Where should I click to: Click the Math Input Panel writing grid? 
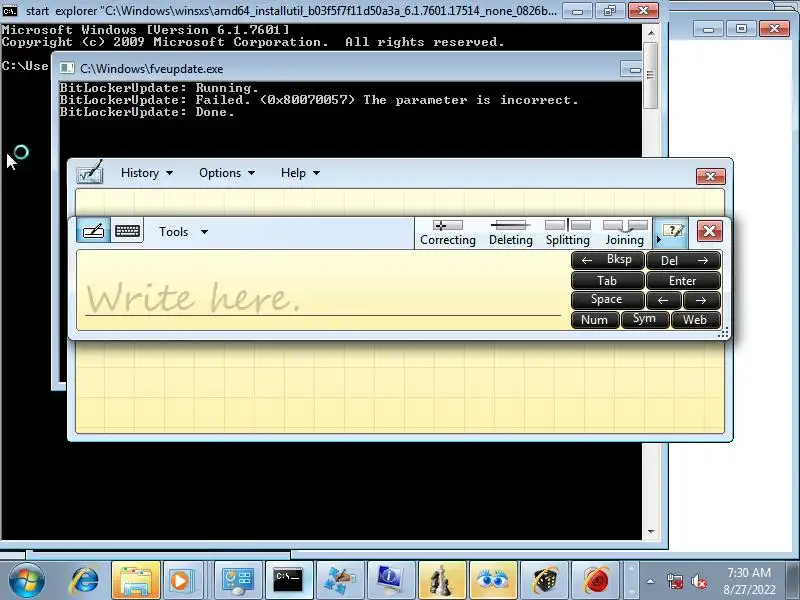click(x=399, y=388)
